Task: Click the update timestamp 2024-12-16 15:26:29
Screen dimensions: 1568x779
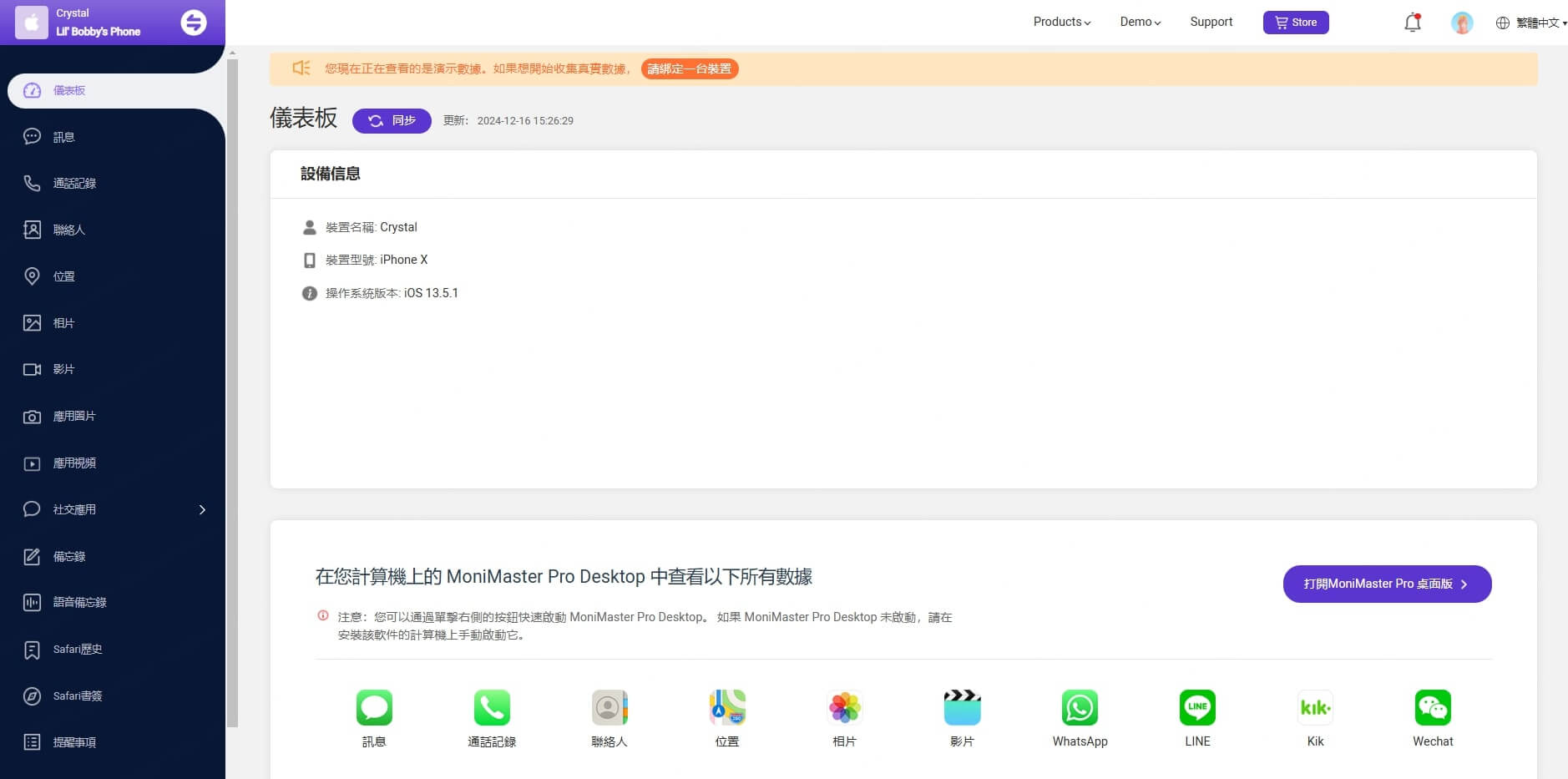Action: click(525, 121)
